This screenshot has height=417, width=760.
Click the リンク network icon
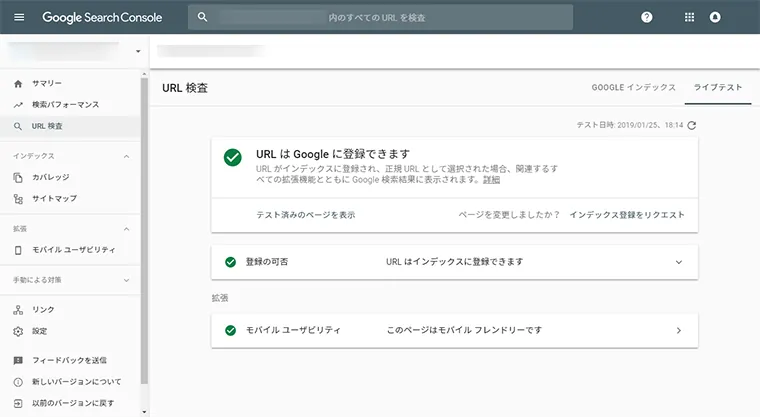(18, 310)
